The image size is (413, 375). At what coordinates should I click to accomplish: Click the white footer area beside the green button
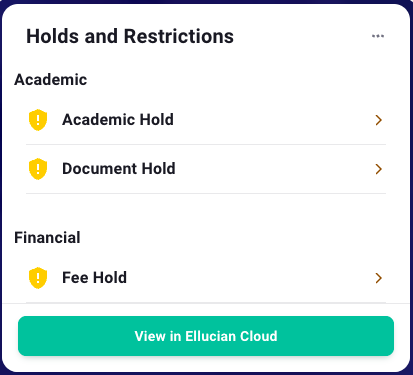click(x=402, y=336)
